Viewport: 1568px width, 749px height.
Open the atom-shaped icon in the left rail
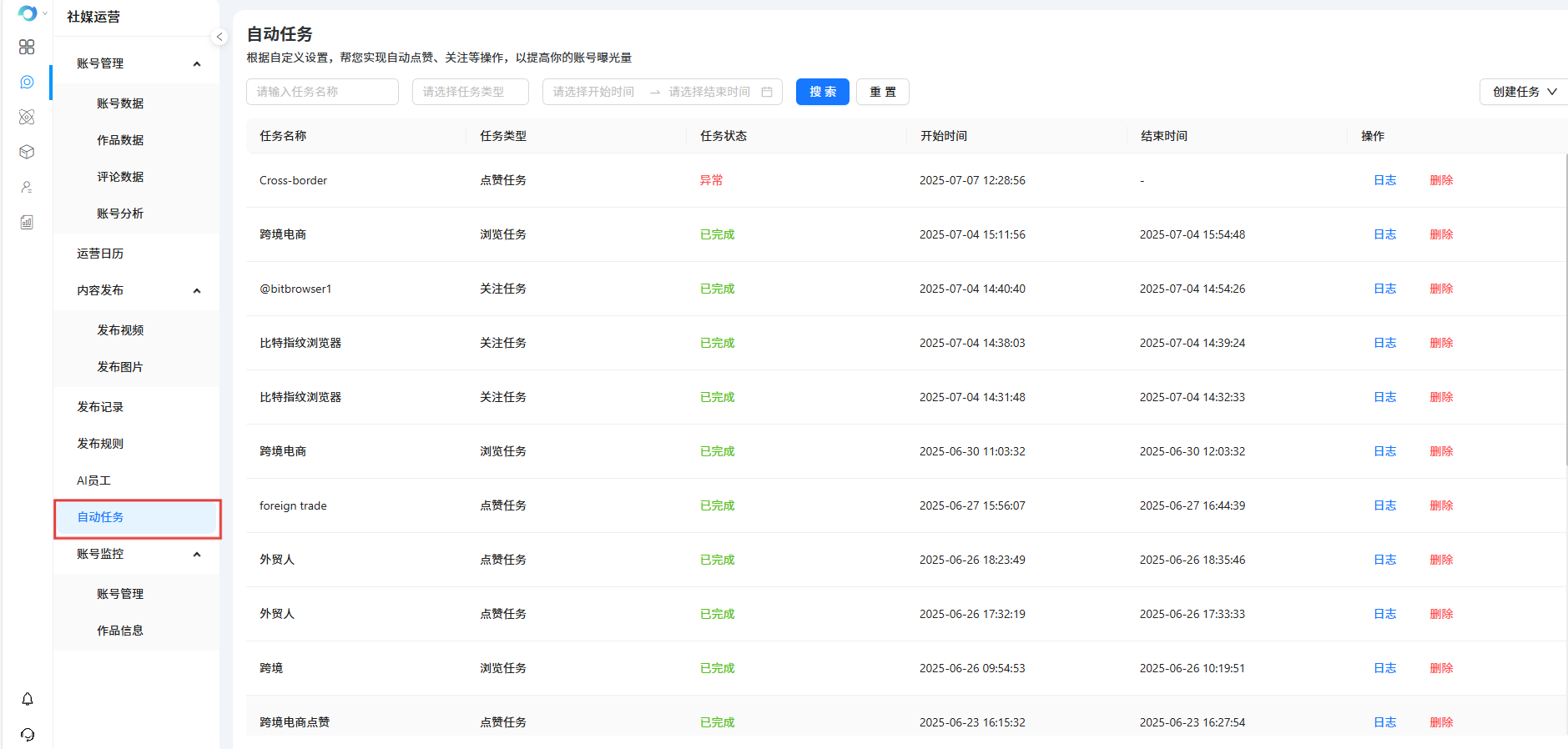point(27,117)
